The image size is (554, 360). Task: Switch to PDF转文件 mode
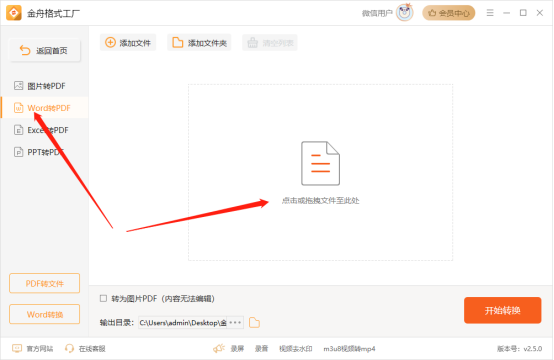tap(45, 283)
